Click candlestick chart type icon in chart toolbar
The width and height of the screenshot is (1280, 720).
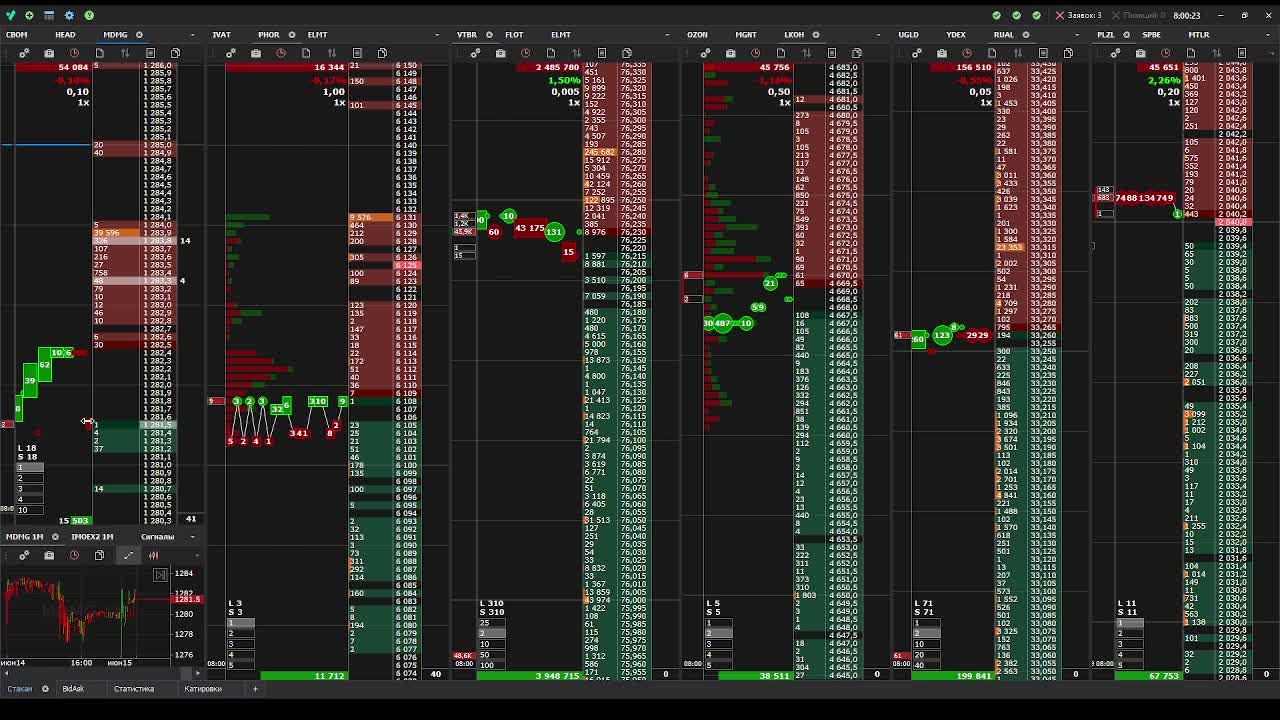coord(153,555)
